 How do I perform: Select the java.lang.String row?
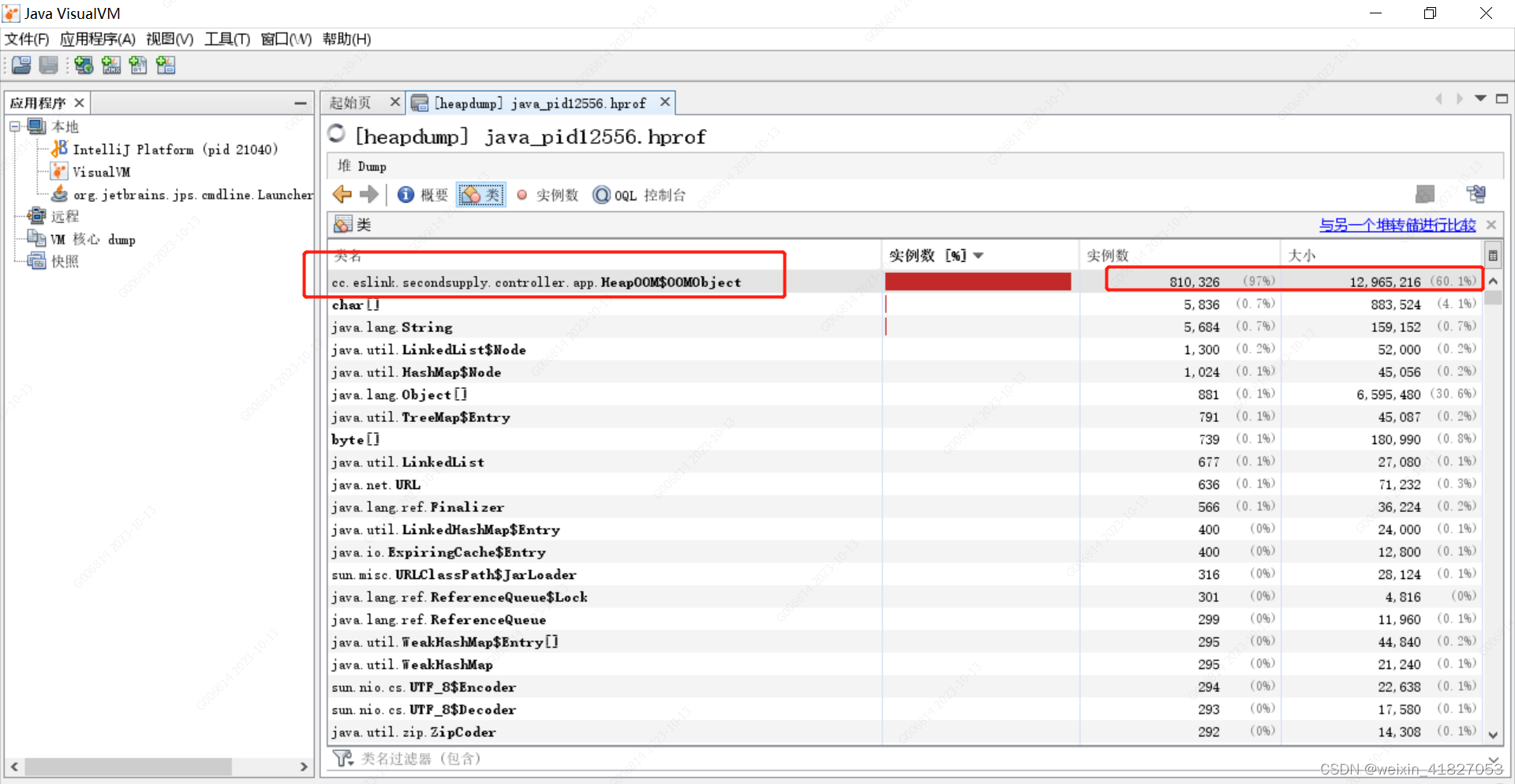click(906, 327)
